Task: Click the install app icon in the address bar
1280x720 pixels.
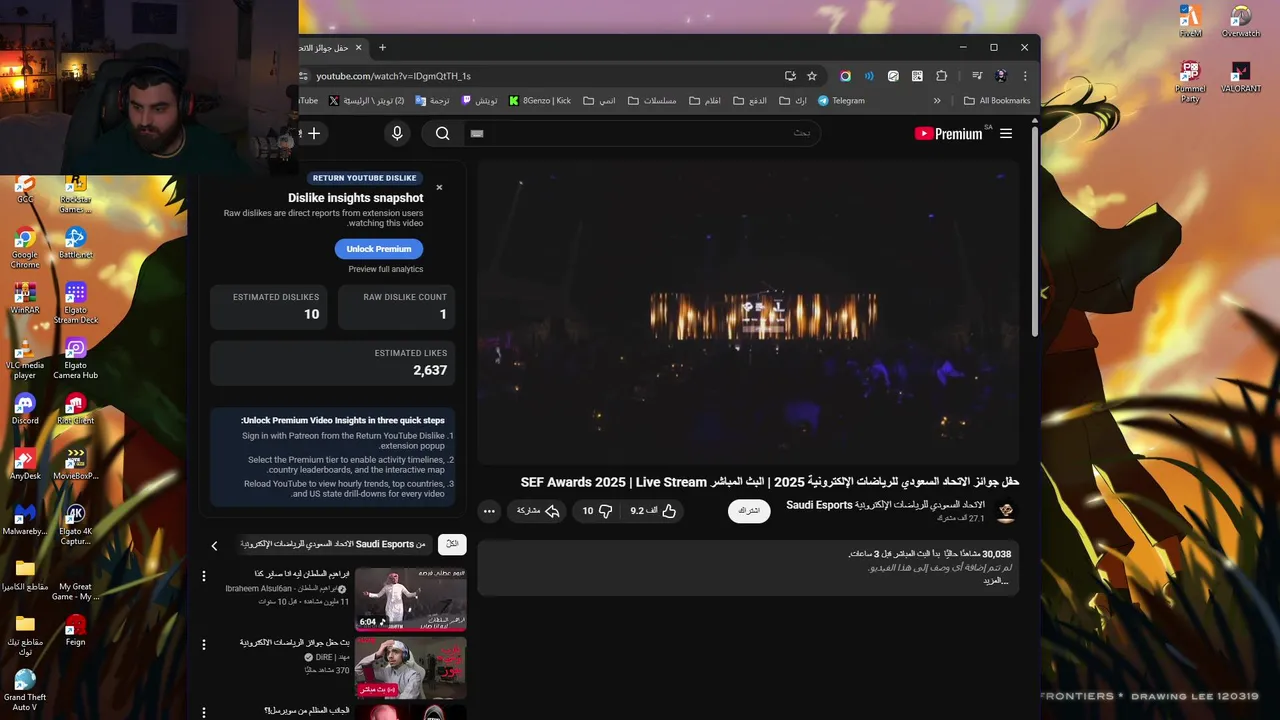Action: [790, 76]
